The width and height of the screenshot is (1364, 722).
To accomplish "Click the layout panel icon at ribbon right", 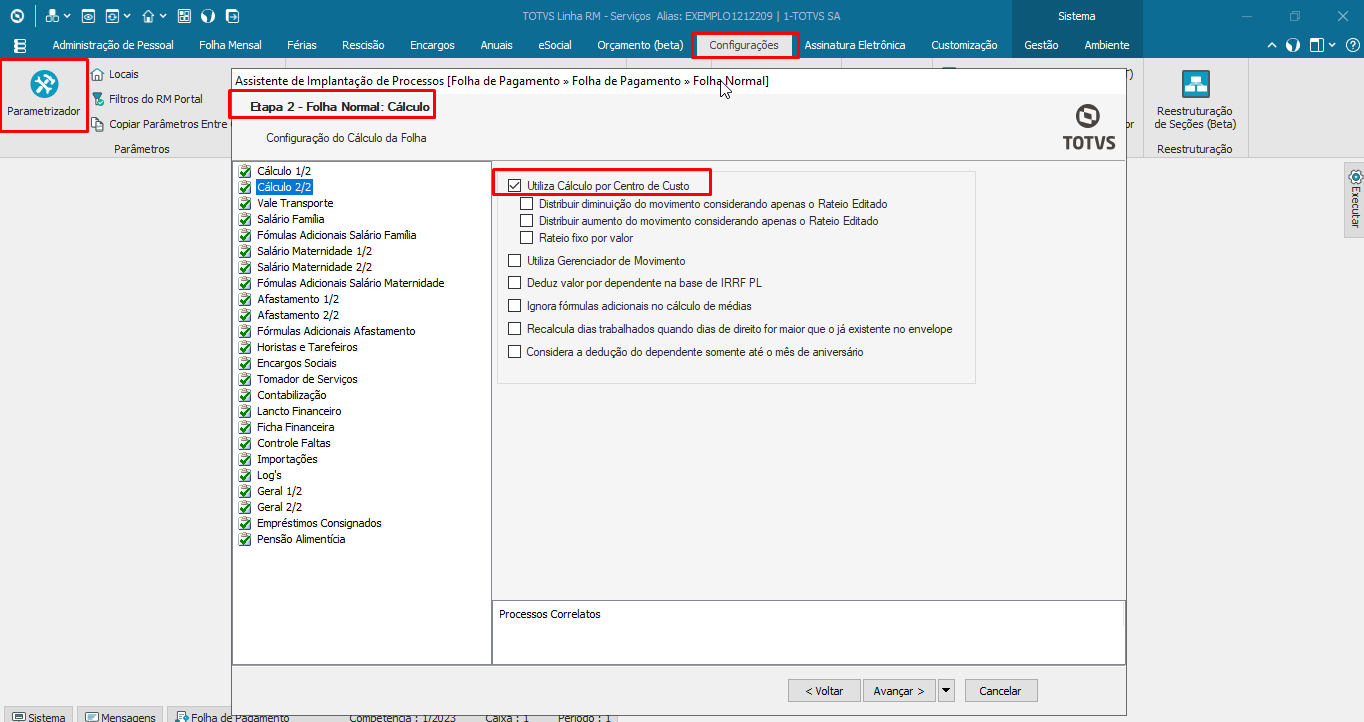I will click(x=1317, y=45).
